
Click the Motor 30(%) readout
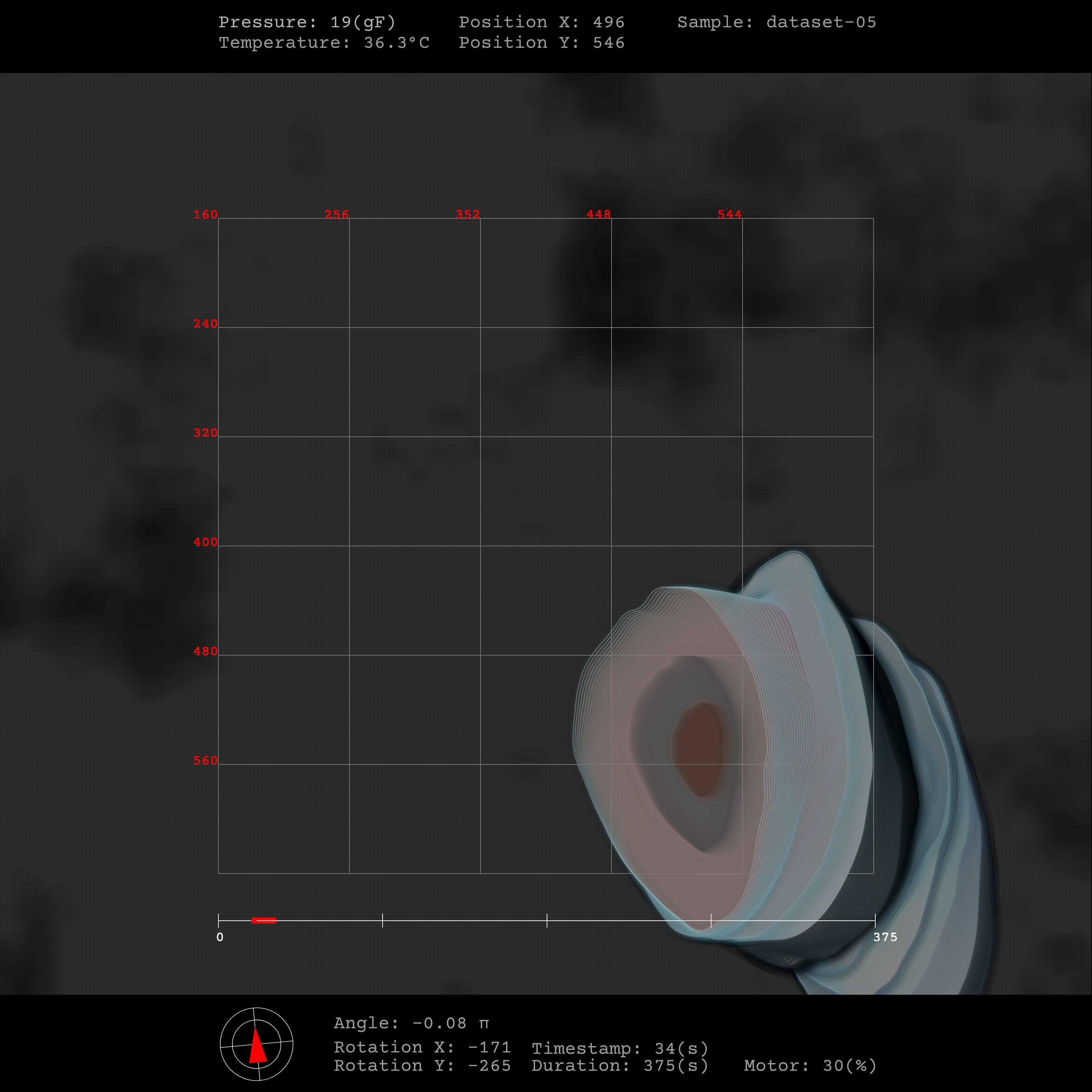click(810, 1066)
